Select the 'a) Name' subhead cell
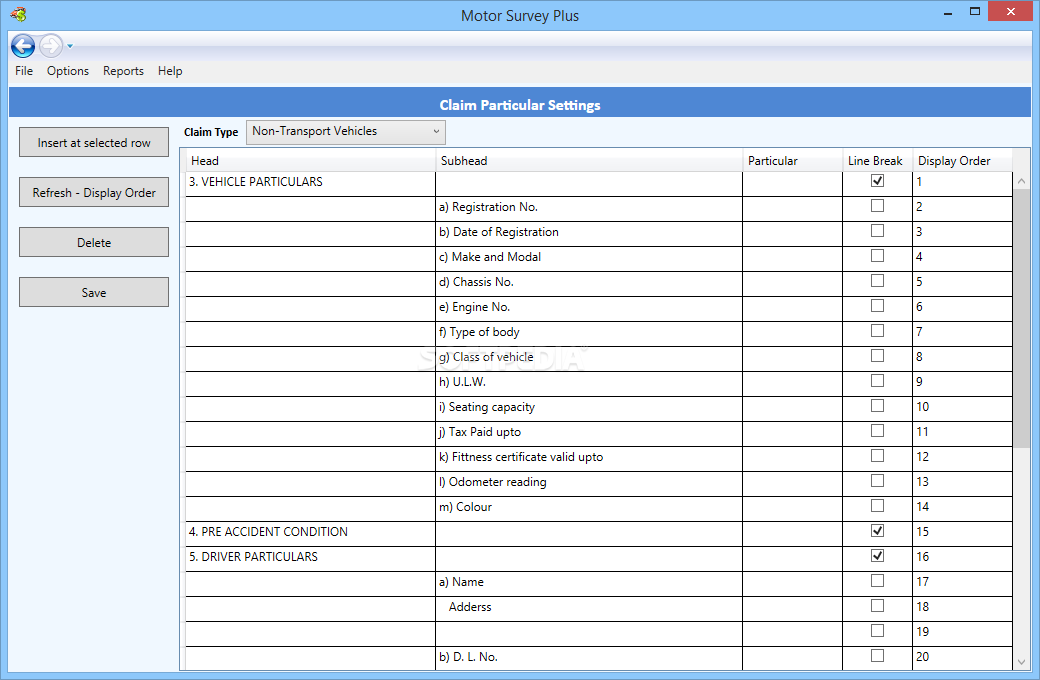The height and width of the screenshot is (680, 1040). click(589, 582)
